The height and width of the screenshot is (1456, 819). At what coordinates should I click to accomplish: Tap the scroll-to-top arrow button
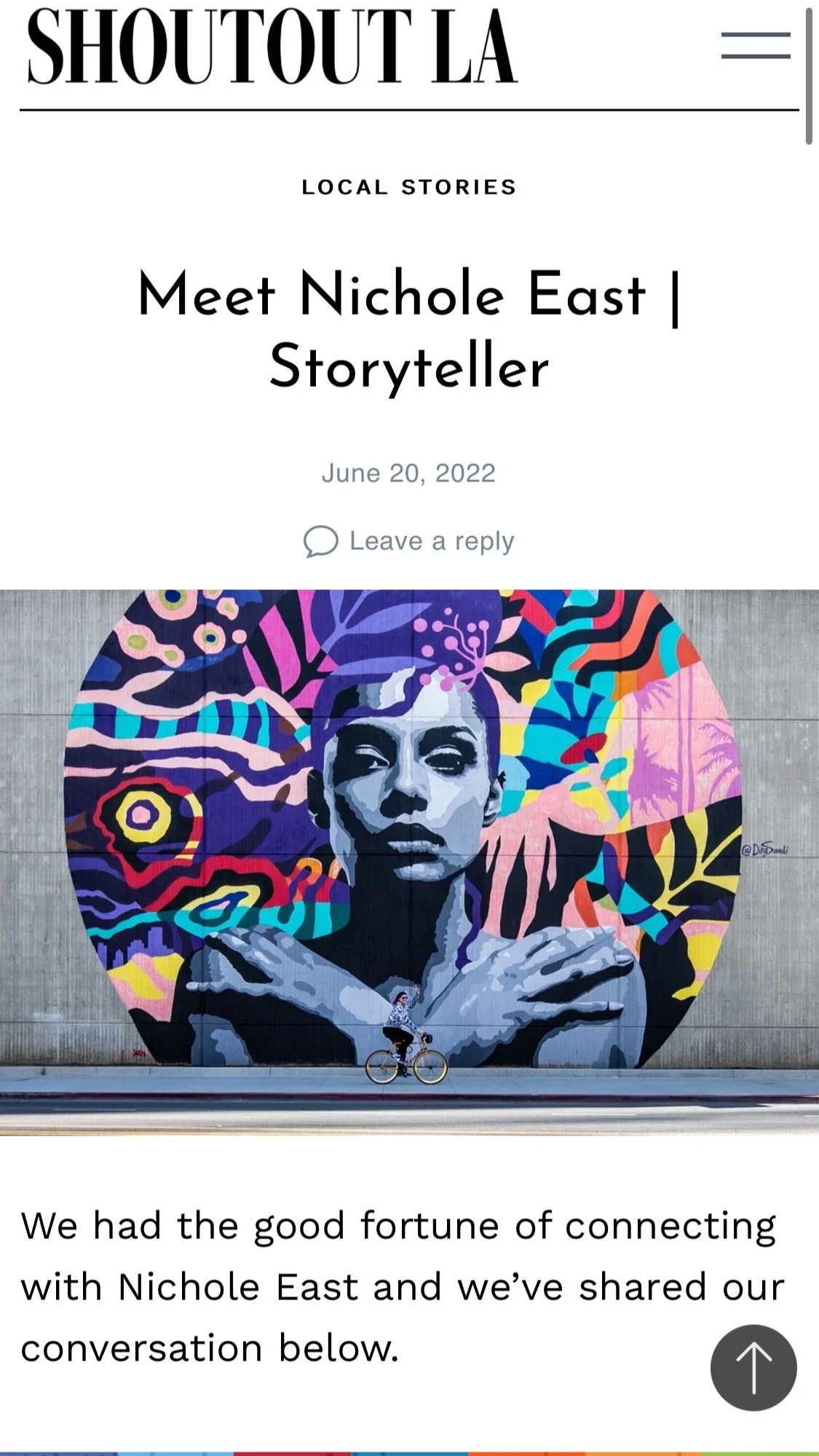[x=753, y=1367]
